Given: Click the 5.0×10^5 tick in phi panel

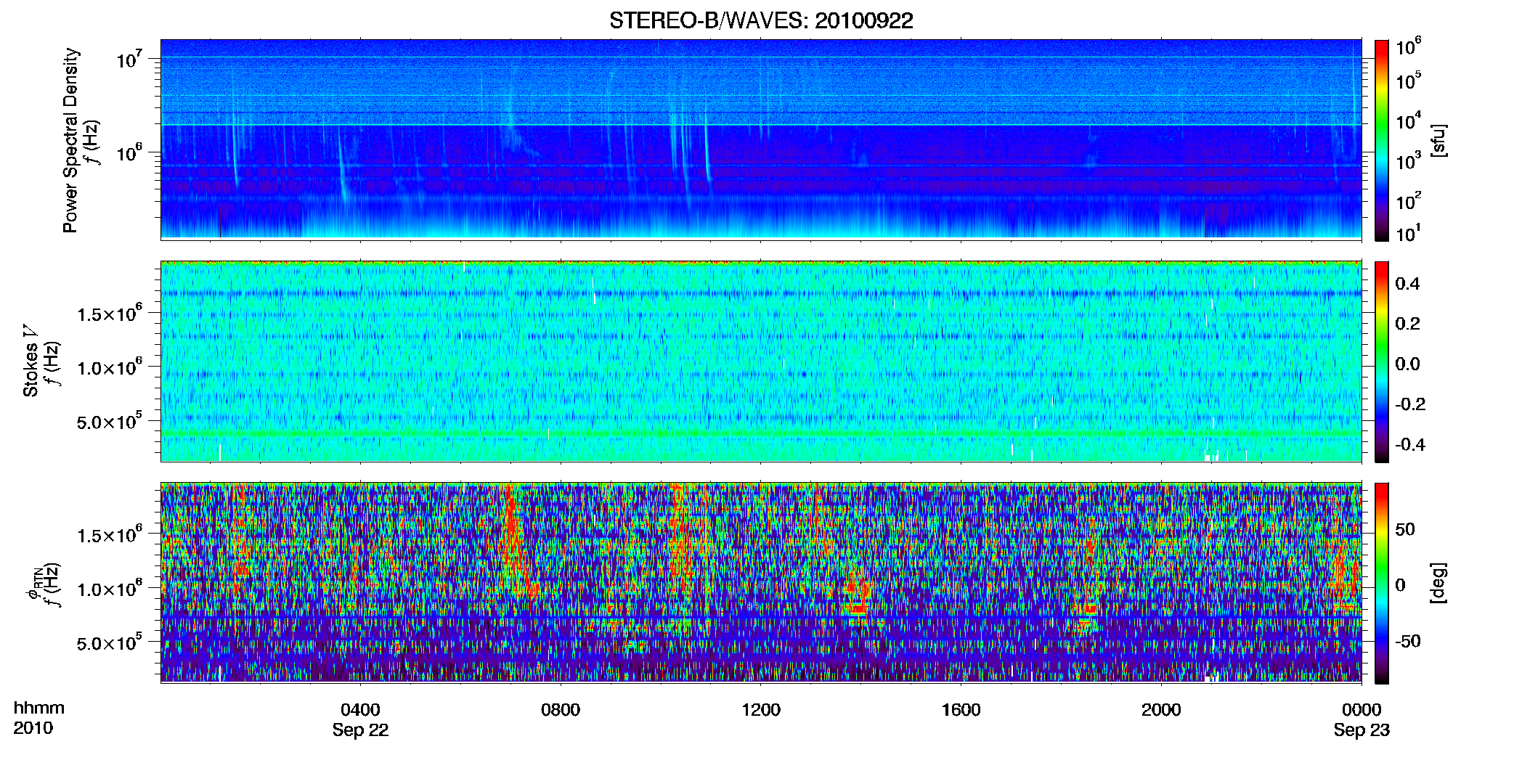Looking at the screenshot, I should click(110, 642).
